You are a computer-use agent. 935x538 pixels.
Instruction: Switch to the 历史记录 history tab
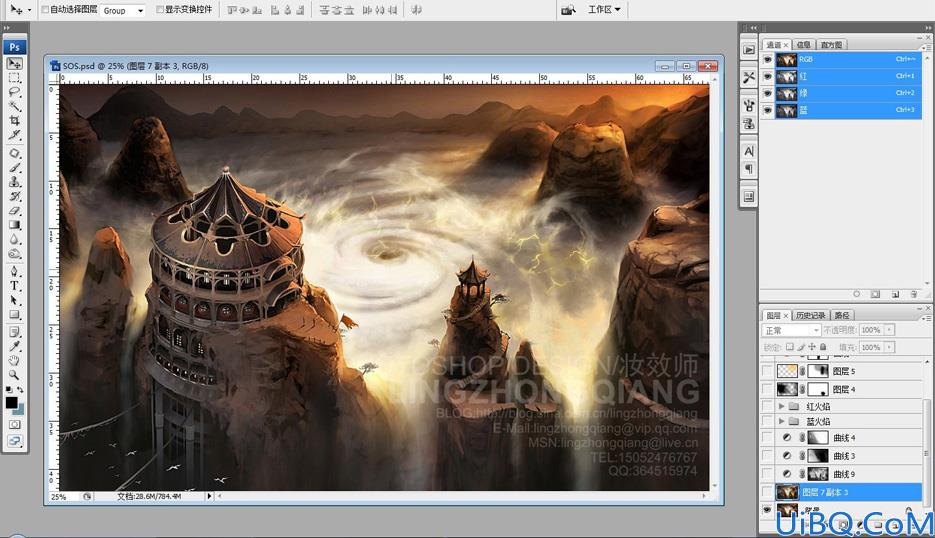coord(810,315)
